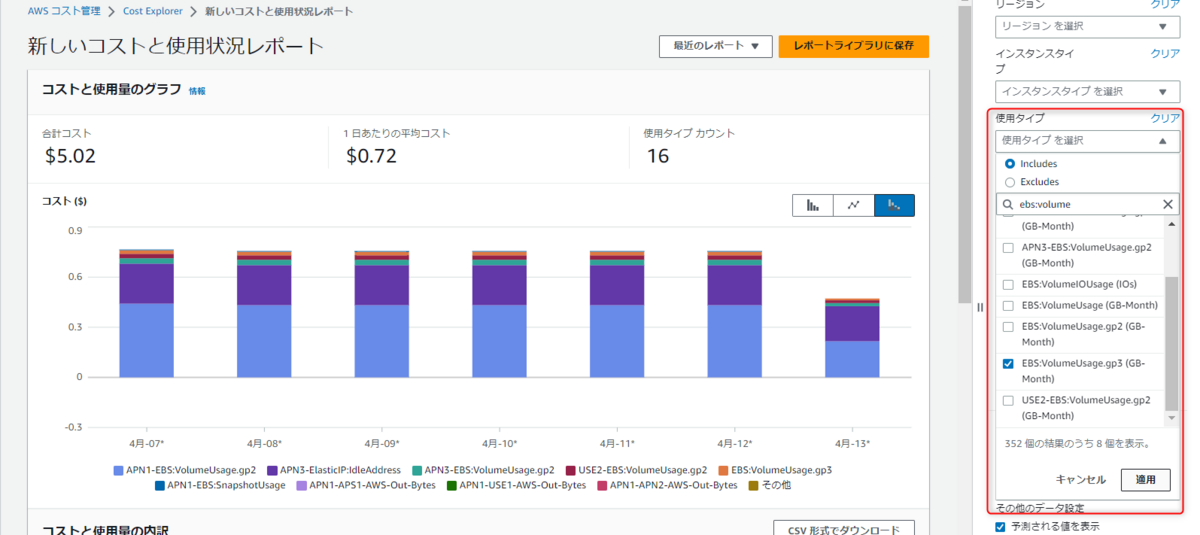This screenshot has height=535, width=1200.
Task: Click APN3-ElasticIP:IdleAddress legend swatch
Action: tap(273, 469)
